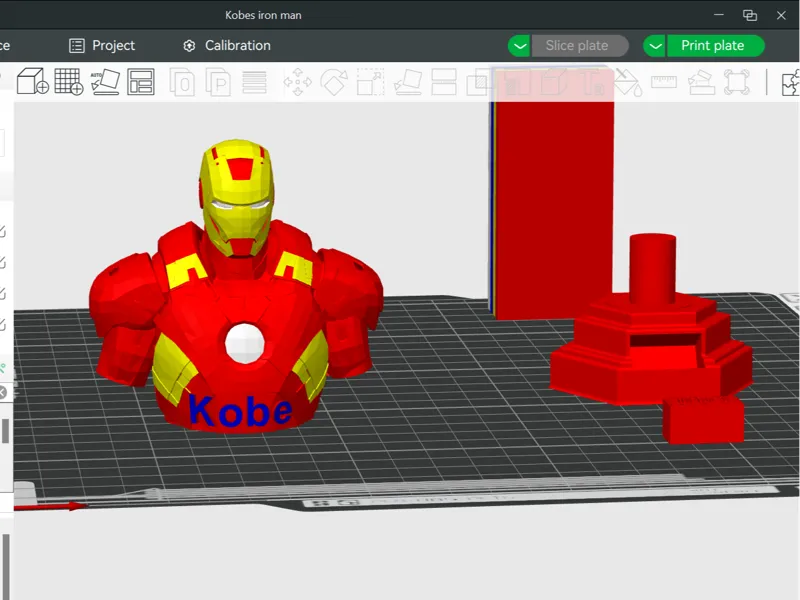This screenshot has width=800, height=600.
Task: Select the Iron Man bust model
Action: [236, 286]
